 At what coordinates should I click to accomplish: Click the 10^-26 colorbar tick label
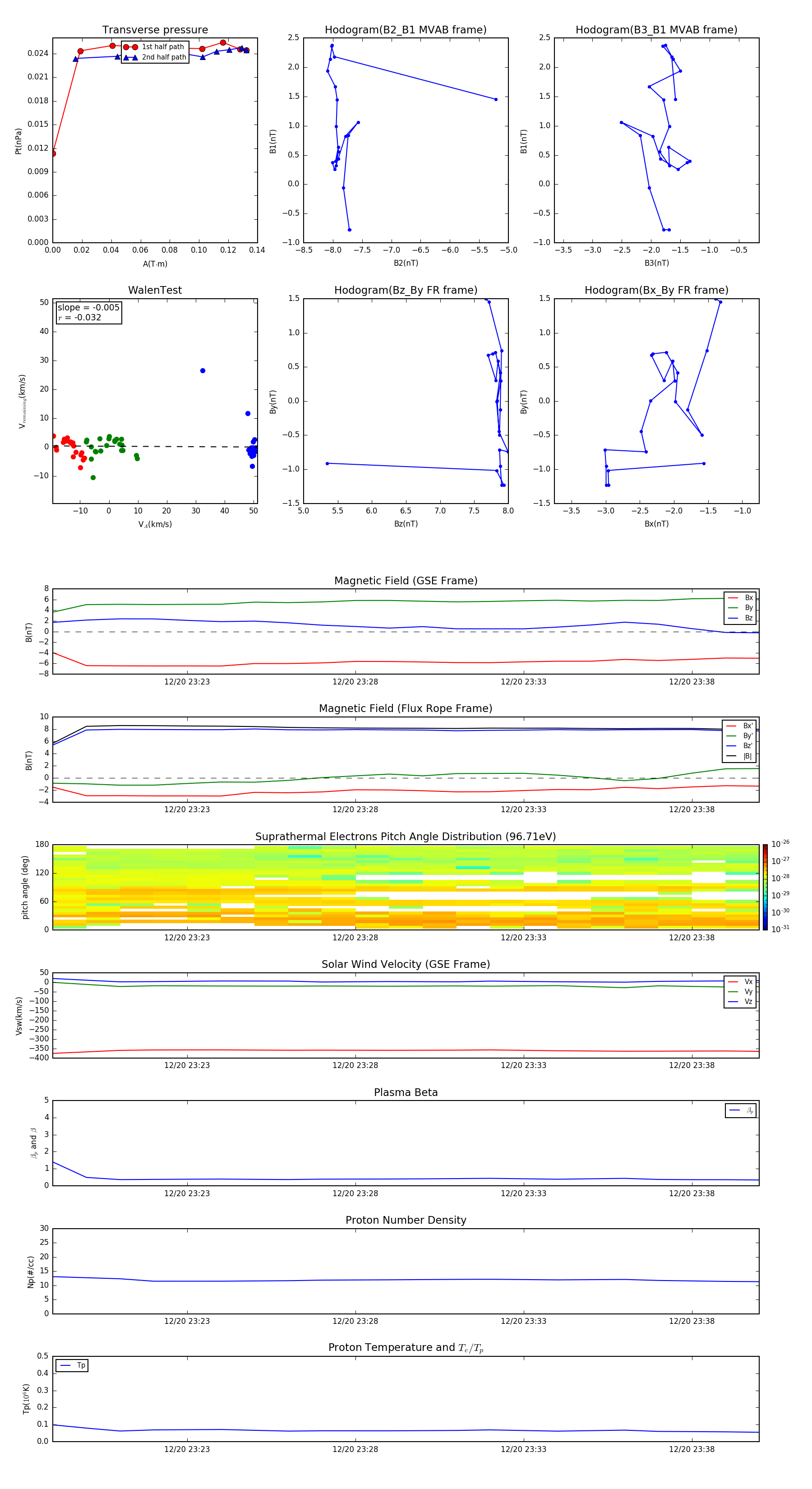[x=780, y=844]
